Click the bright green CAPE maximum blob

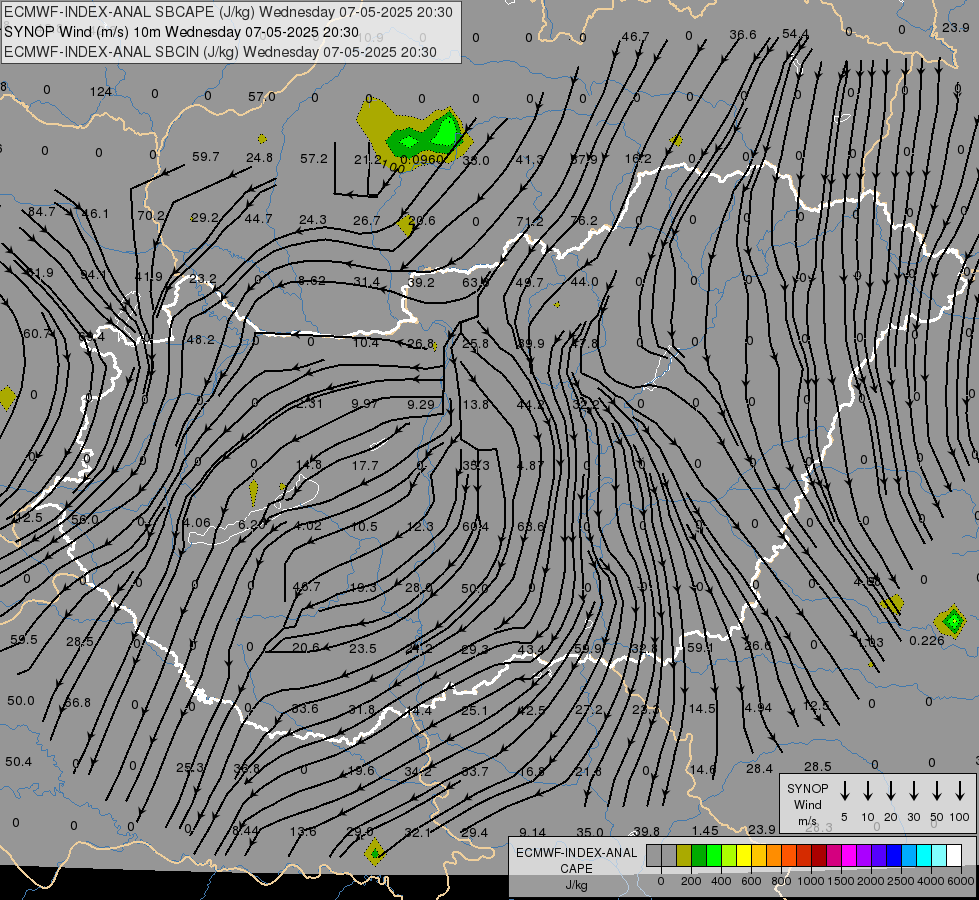pos(446,132)
